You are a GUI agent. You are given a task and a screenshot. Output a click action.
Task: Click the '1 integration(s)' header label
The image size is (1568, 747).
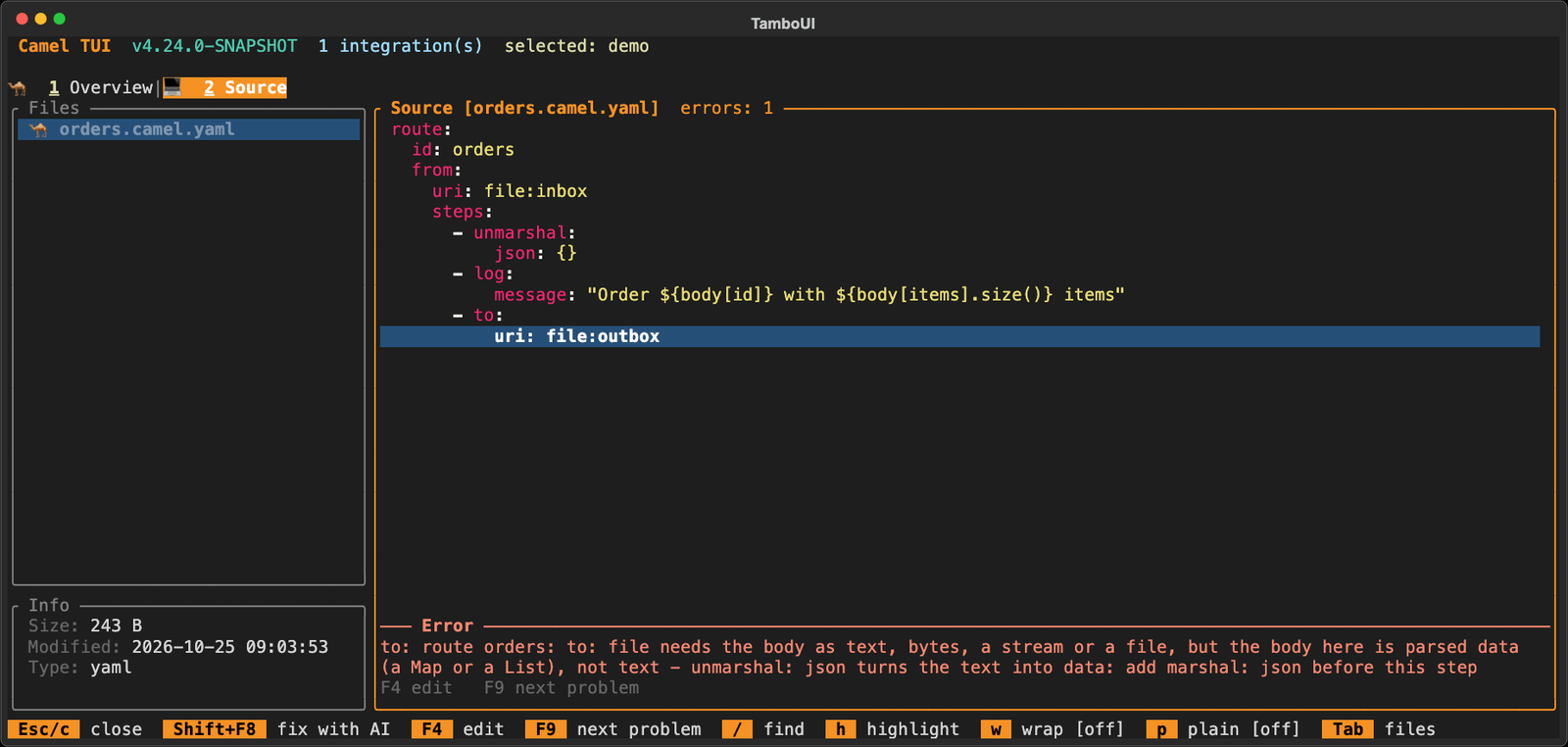[401, 46]
